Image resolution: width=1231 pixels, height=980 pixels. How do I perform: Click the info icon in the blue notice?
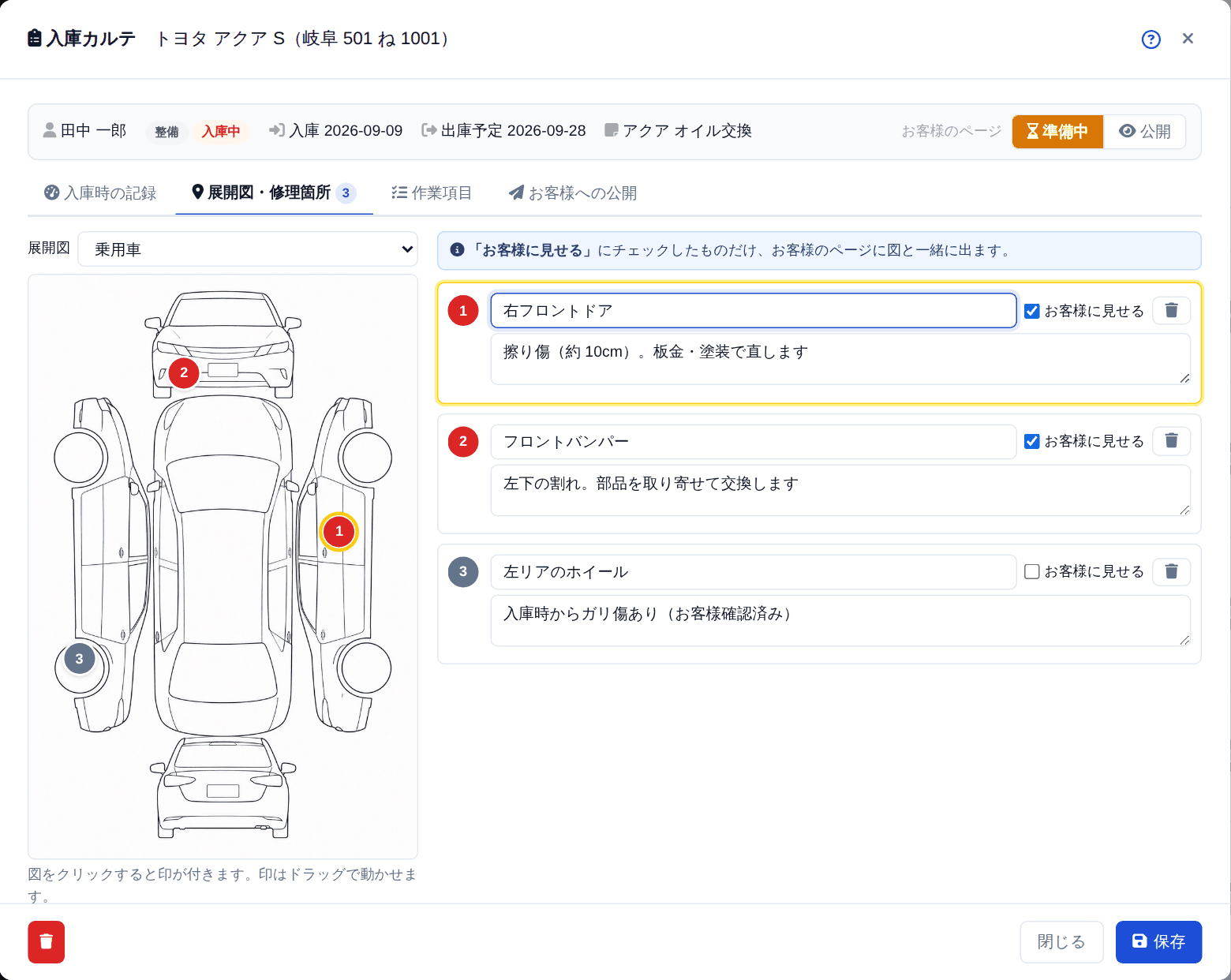click(457, 250)
